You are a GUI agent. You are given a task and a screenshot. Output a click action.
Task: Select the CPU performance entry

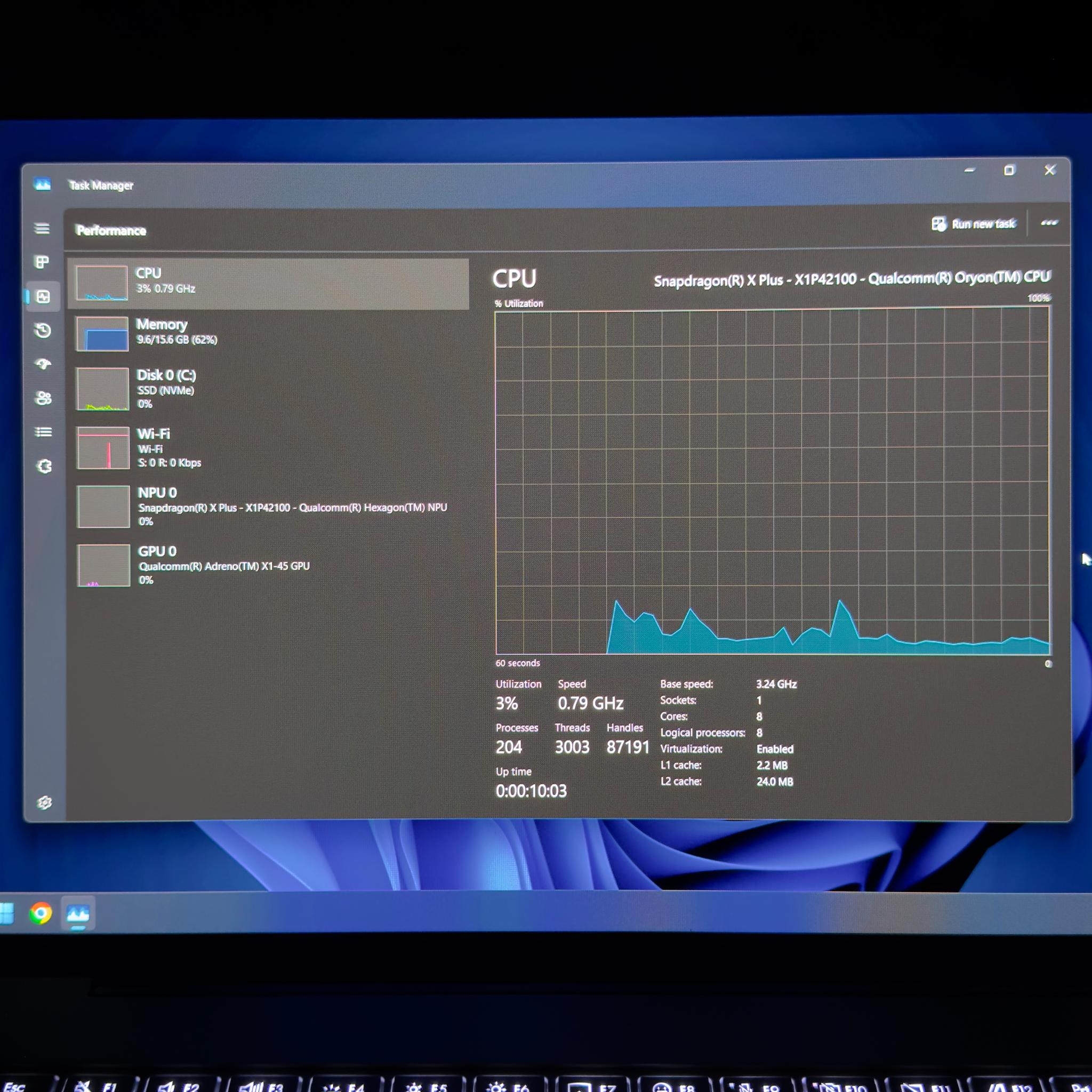(269, 284)
